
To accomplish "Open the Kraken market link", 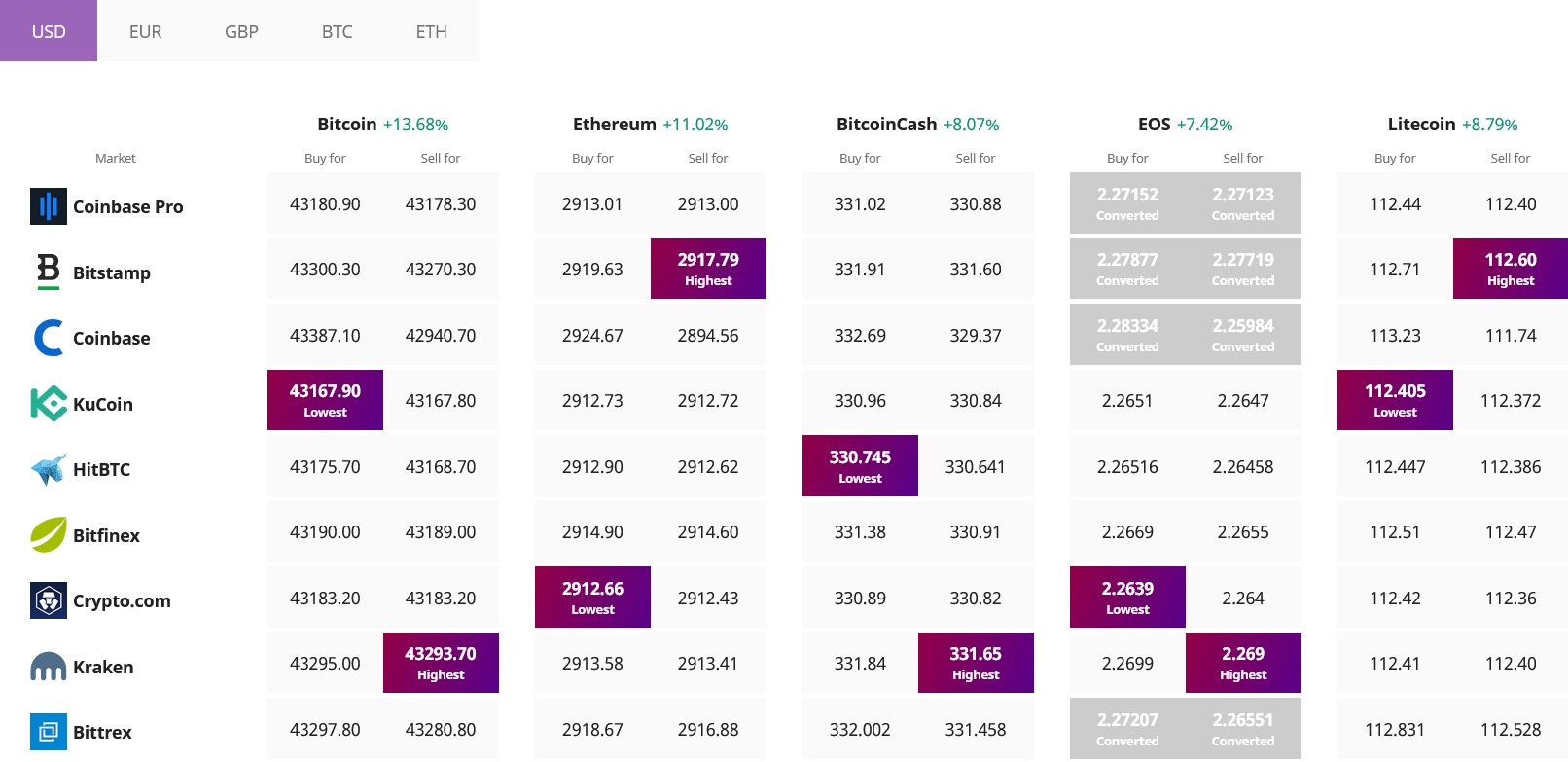I will click(x=103, y=667).
